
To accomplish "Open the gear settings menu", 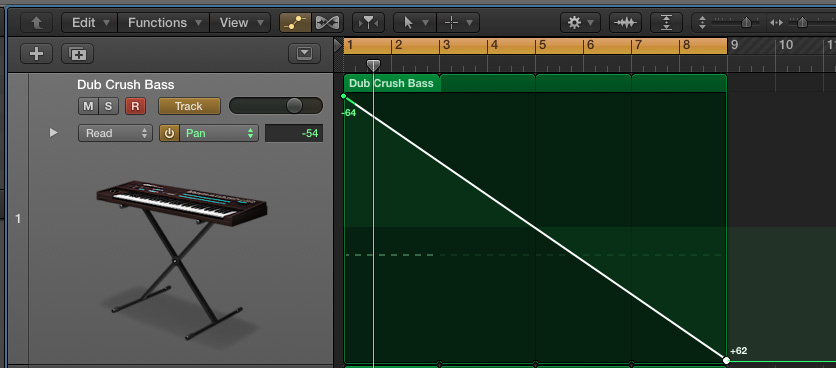I will [580, 23].
